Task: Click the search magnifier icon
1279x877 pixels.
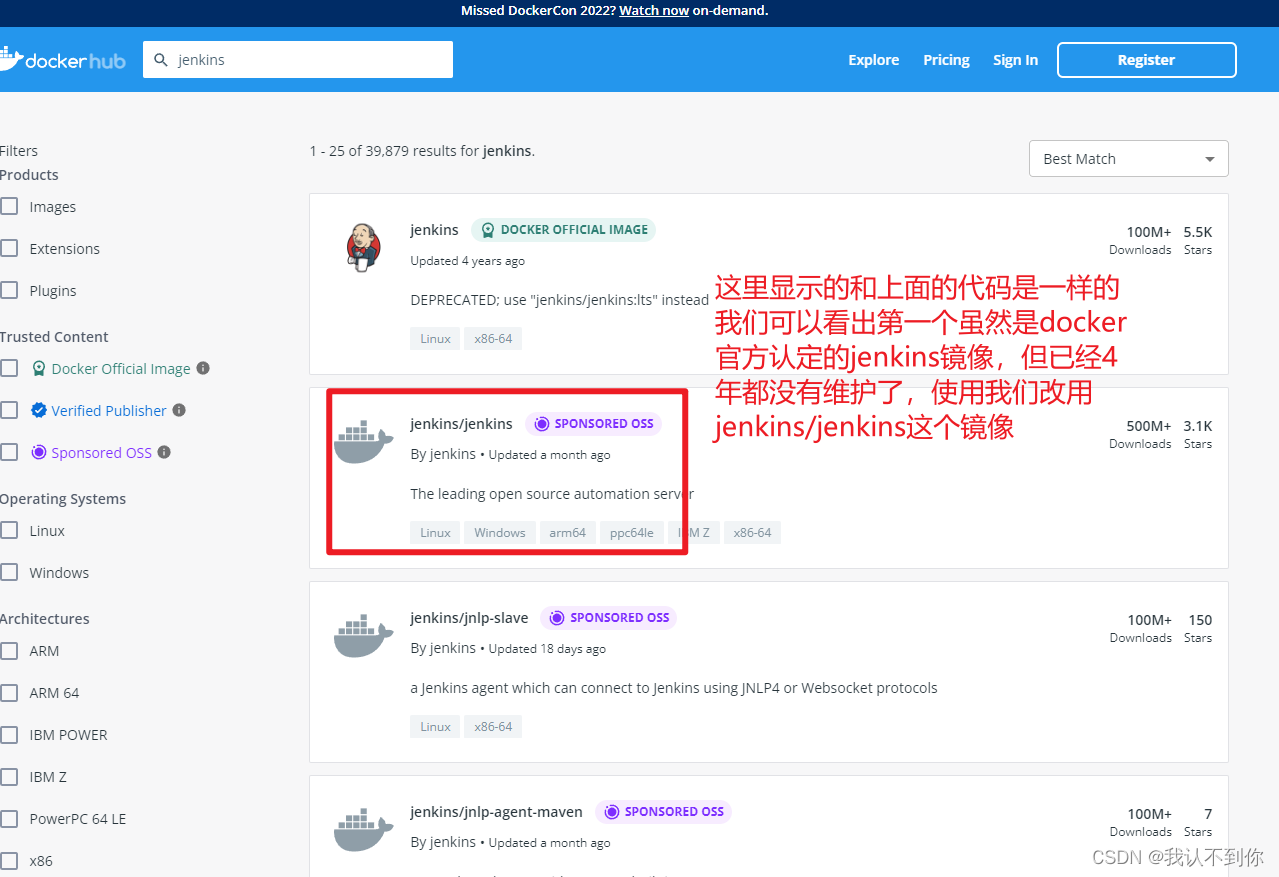Action: pyautogui.click(x=161, y=60)
